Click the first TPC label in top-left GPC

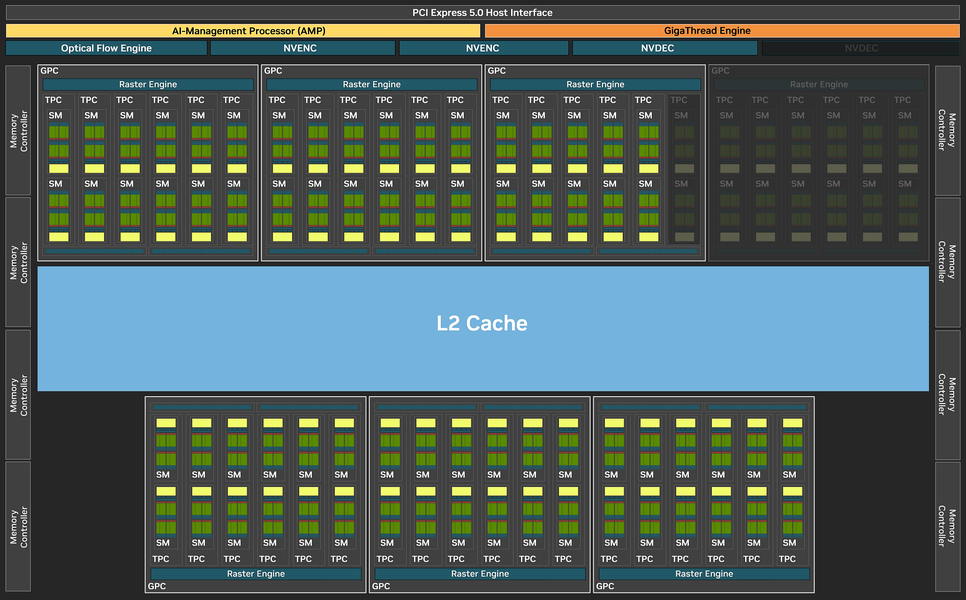coord(53,100)
